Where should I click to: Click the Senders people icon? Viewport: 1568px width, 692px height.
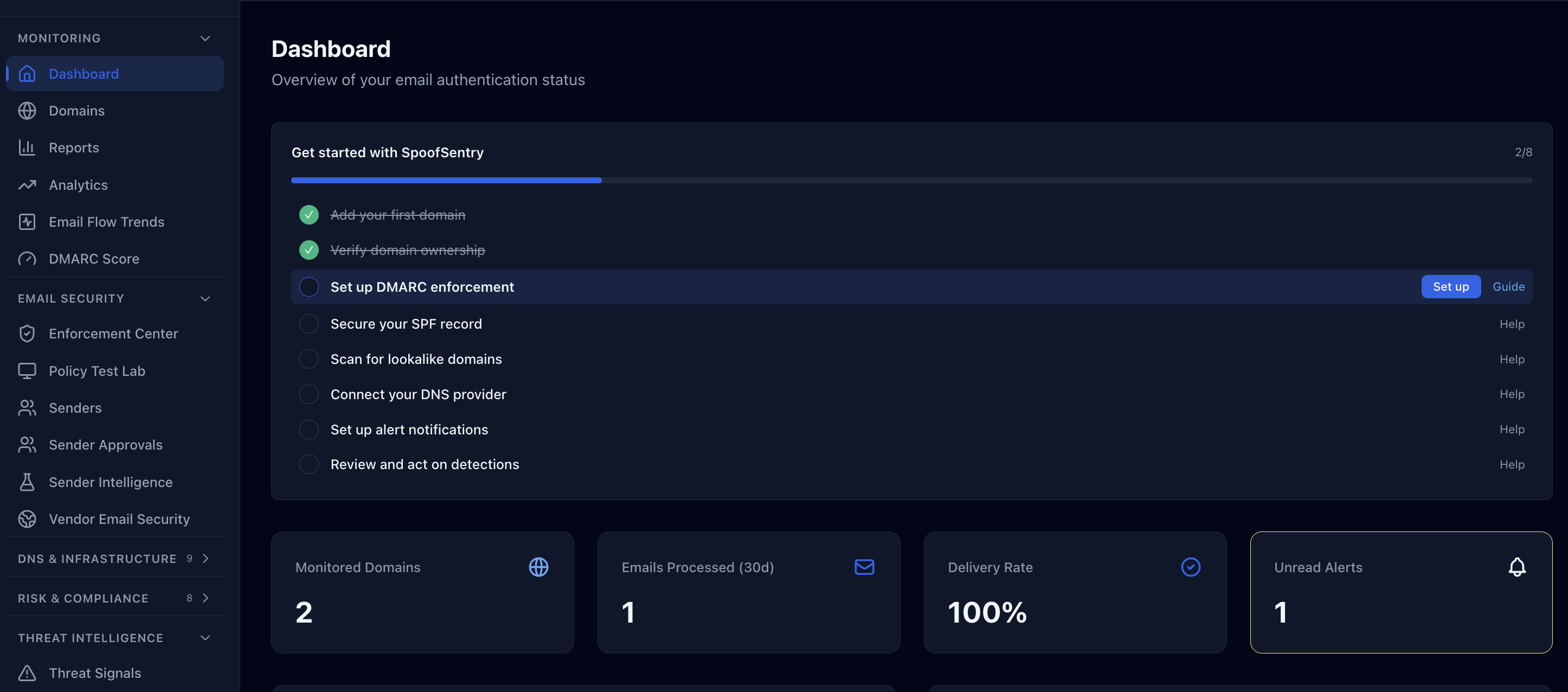pyautogui.click(x=27, y=408)
